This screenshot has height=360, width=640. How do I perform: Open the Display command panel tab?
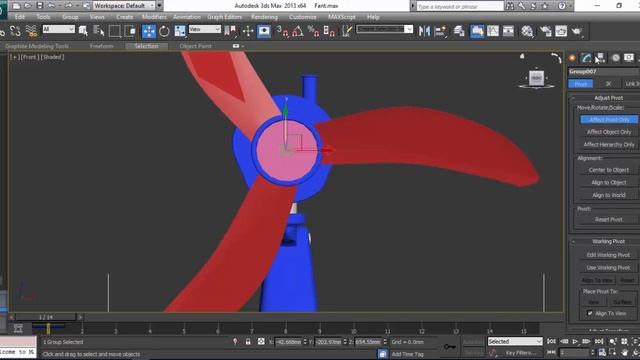pos(629,58)
